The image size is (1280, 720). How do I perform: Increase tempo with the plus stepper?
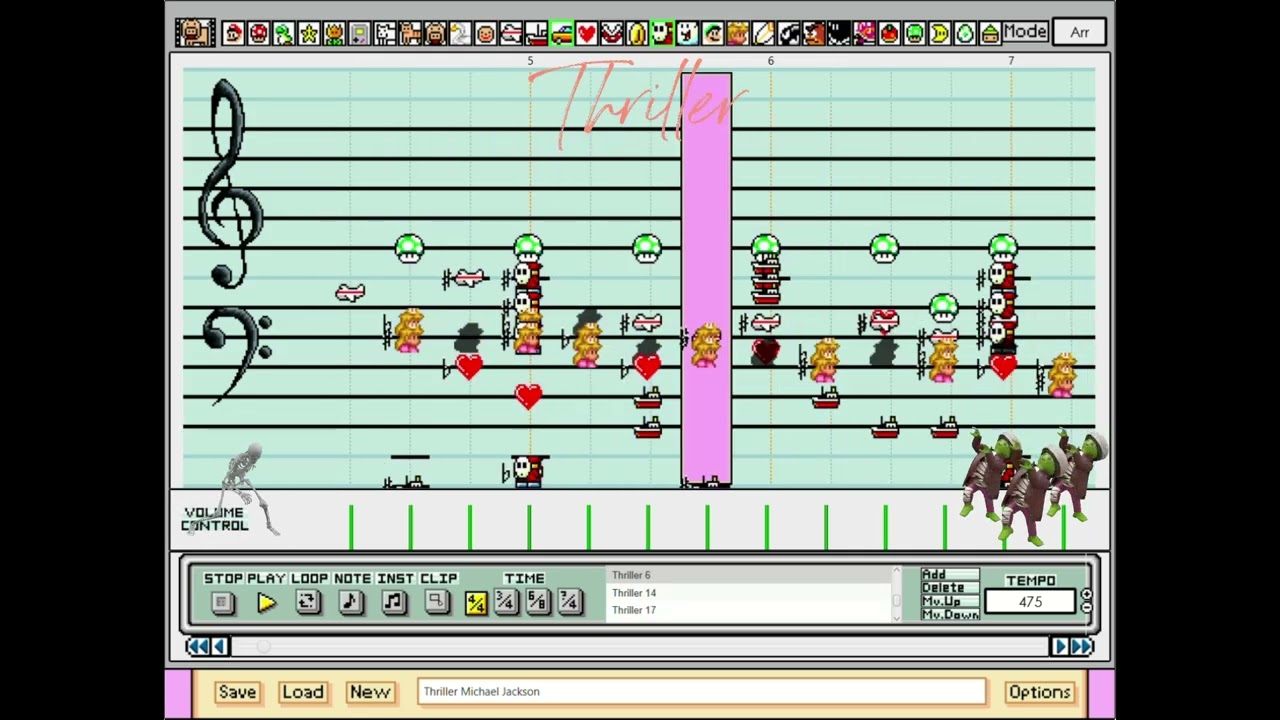pos(1087,595)
